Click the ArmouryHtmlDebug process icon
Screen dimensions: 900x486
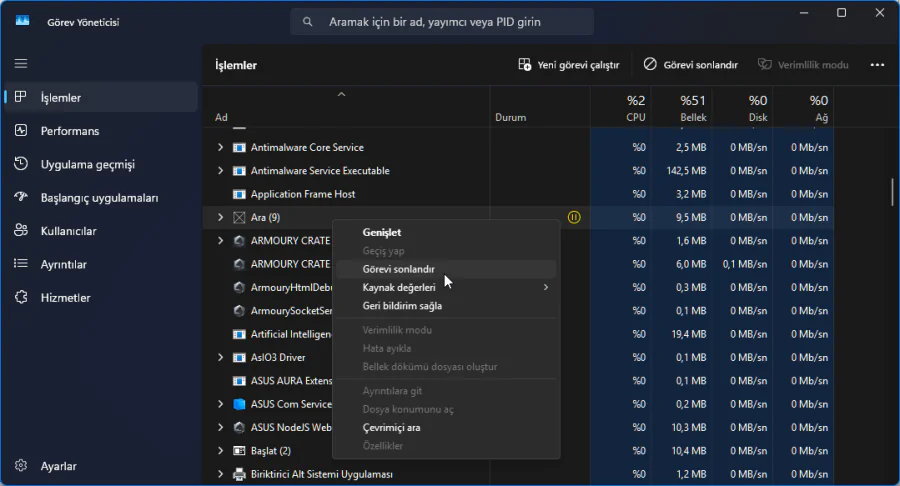239,287
